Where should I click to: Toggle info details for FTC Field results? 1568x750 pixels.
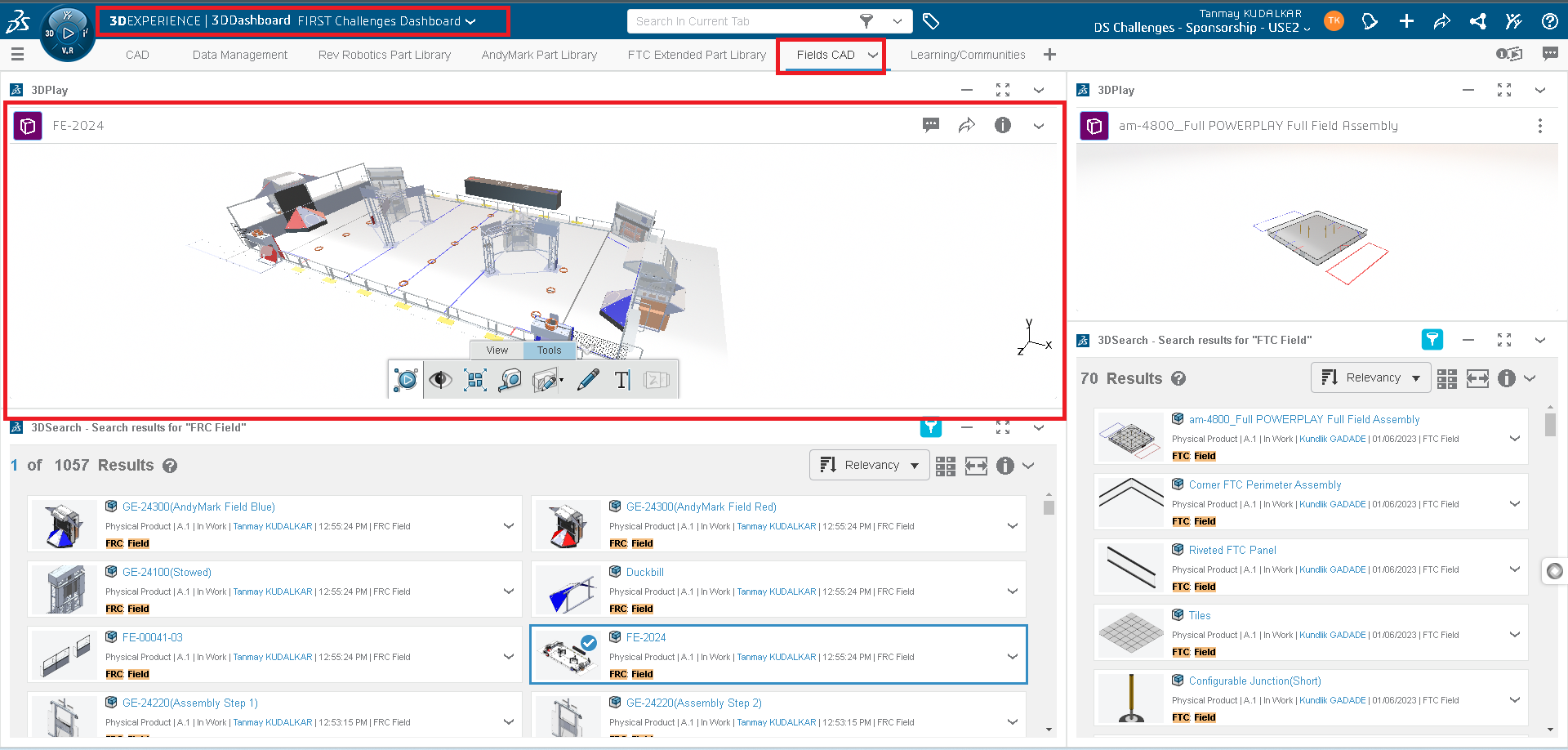tap(1507, 377)
